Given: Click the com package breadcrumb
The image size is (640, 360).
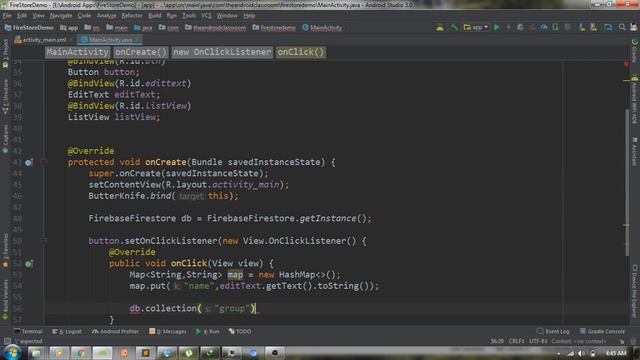Looking at the screenshot, I should coord(169,28).
